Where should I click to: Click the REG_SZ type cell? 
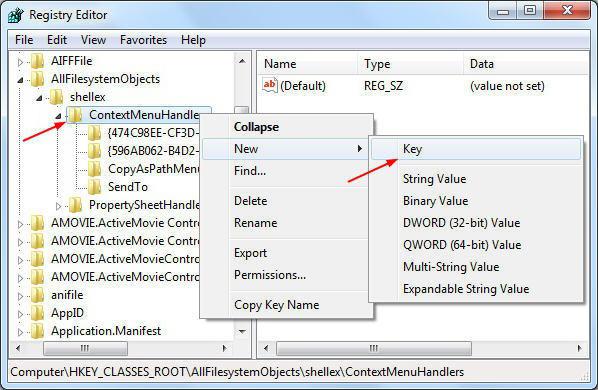pyautogui.click(x=383, y=86)
